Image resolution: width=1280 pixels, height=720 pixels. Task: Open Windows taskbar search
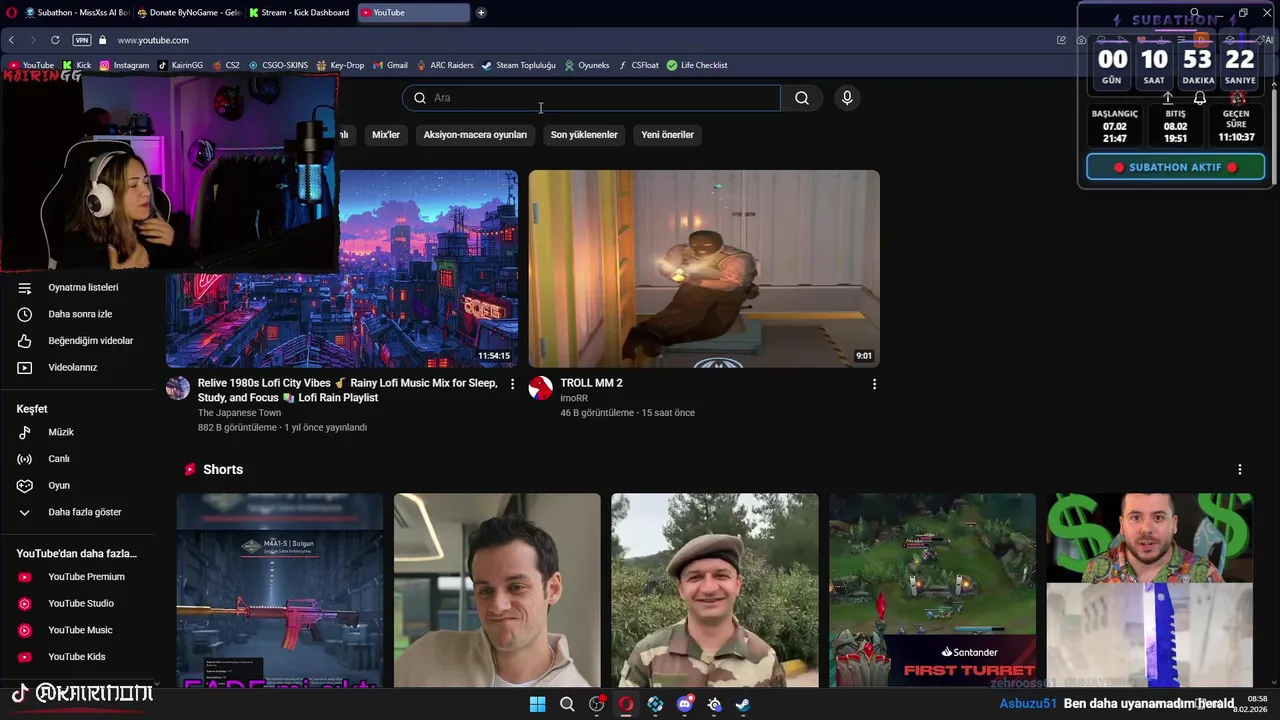tap(567, 704)
